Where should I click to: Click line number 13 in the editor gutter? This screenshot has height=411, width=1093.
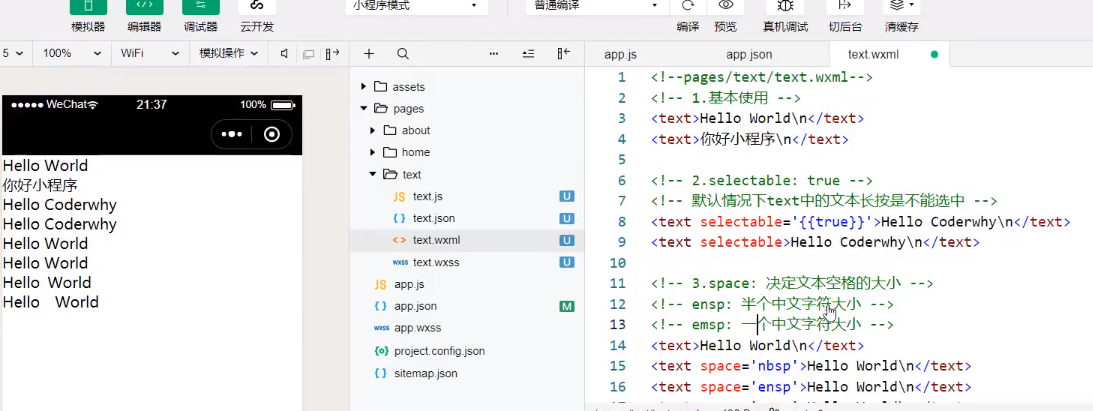click(618, 325)
